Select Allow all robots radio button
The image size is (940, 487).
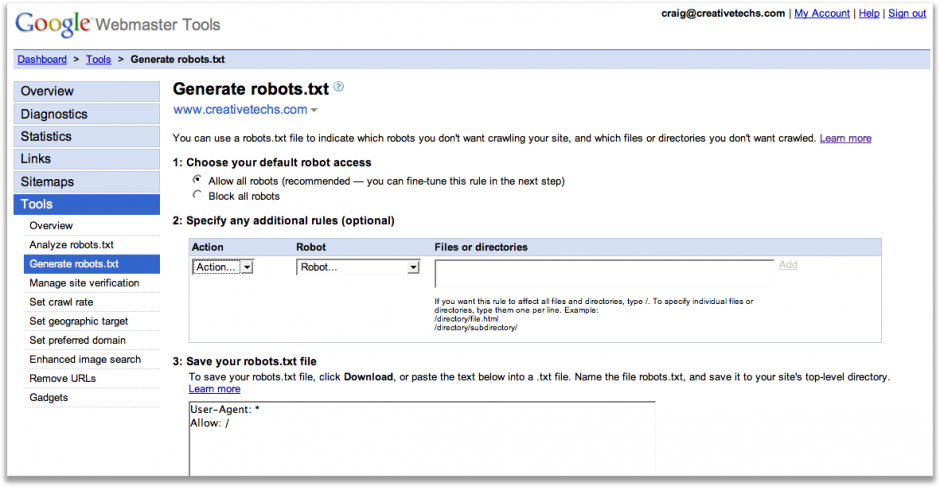tap(197, 179)
